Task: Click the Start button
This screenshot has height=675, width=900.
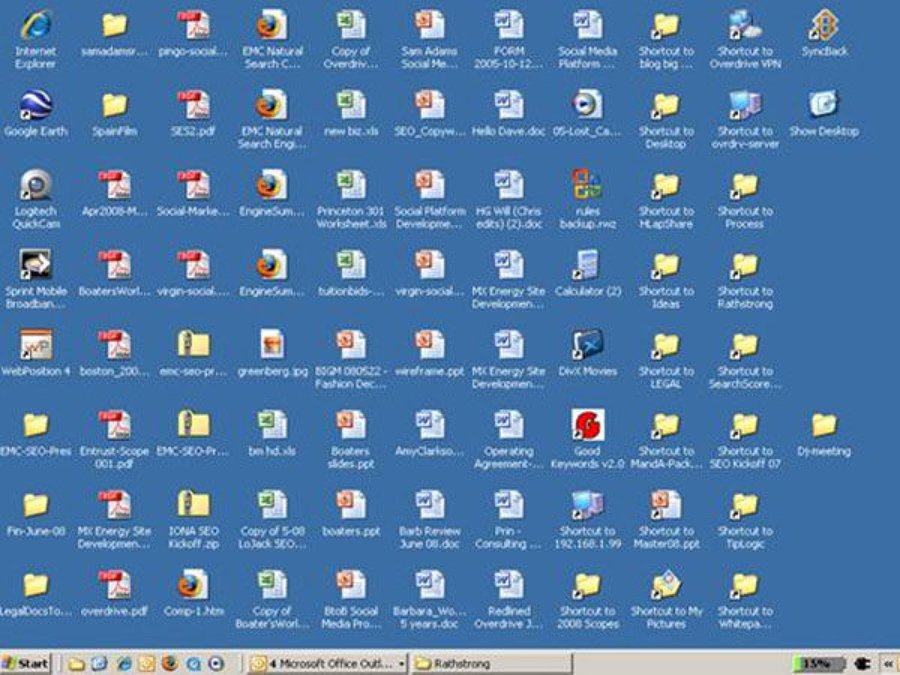Action: [x=27, y=663]
